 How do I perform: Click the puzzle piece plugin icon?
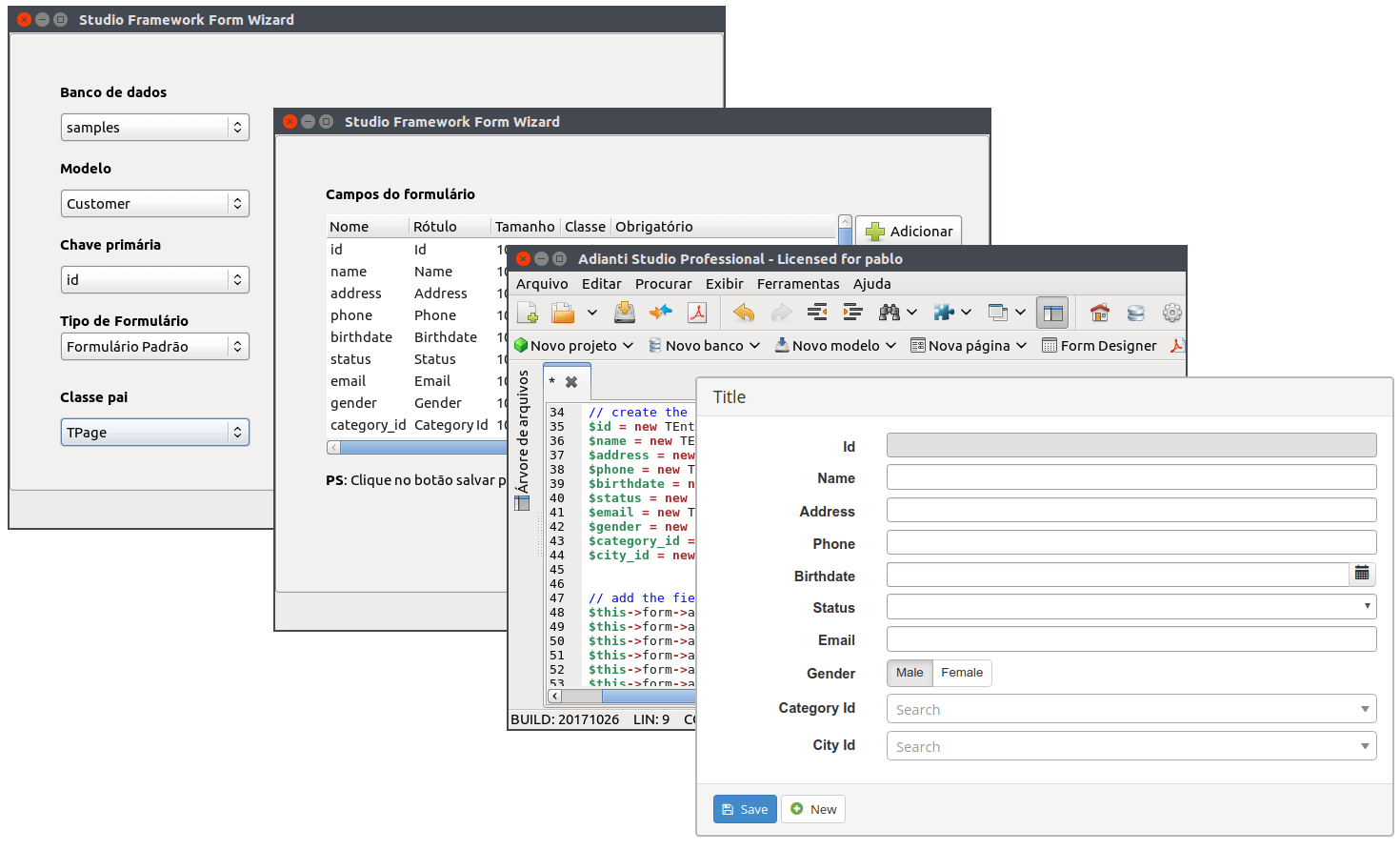tap(944, 313)
